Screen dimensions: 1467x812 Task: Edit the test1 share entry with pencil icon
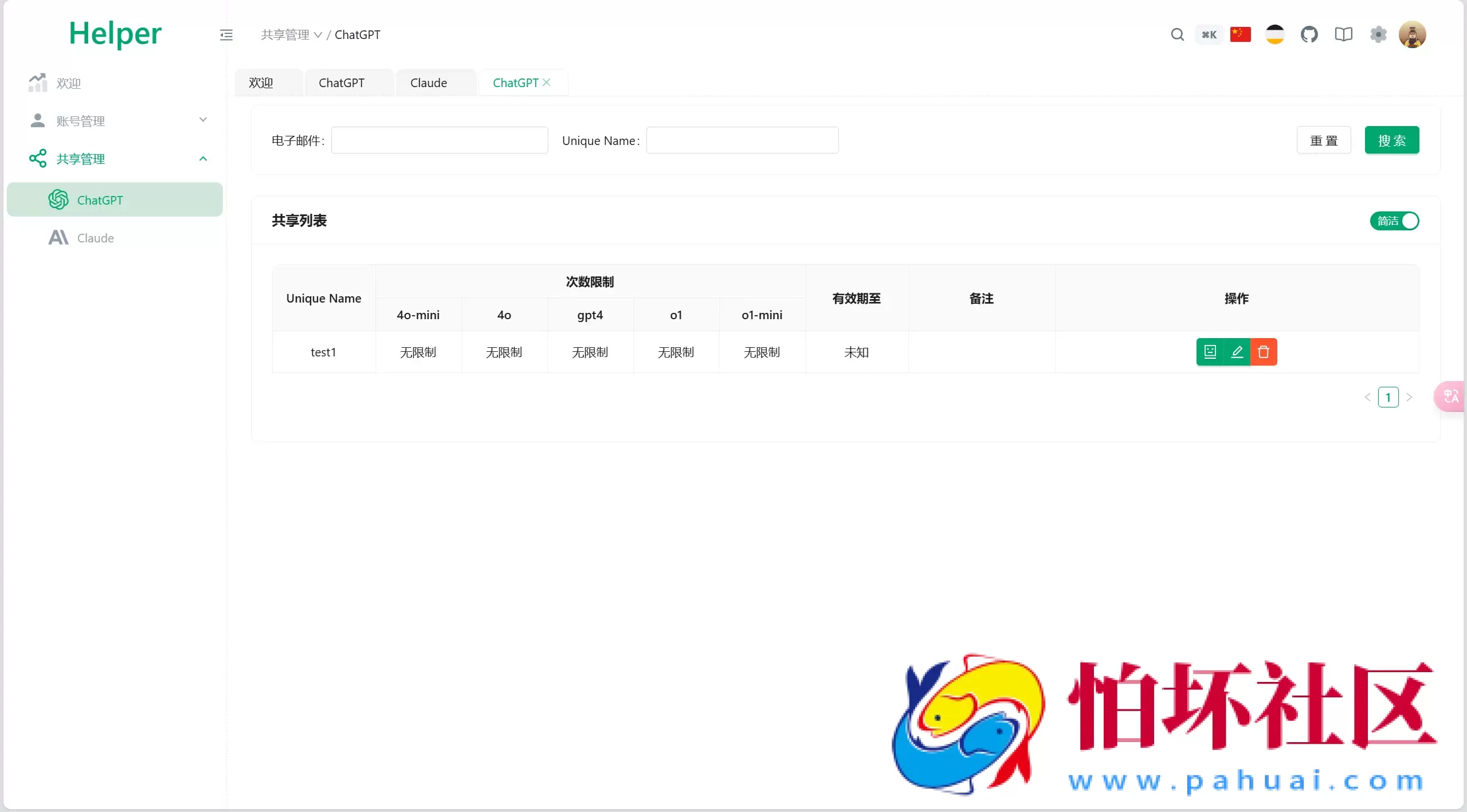[x=1237, y=351]
